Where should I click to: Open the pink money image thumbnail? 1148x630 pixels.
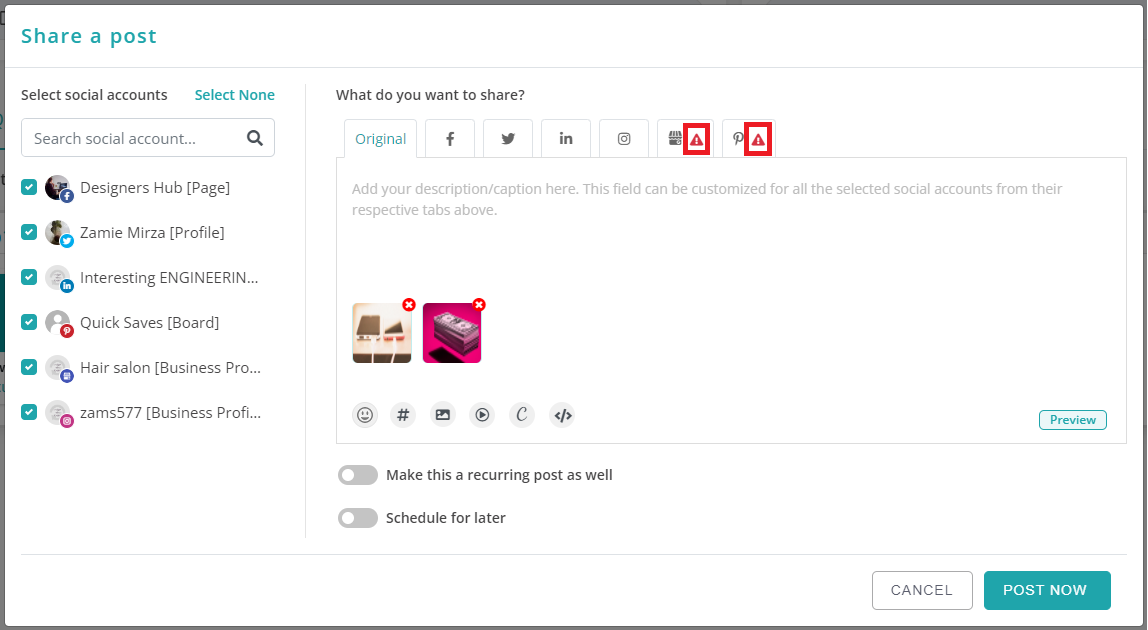pos(452,333)
